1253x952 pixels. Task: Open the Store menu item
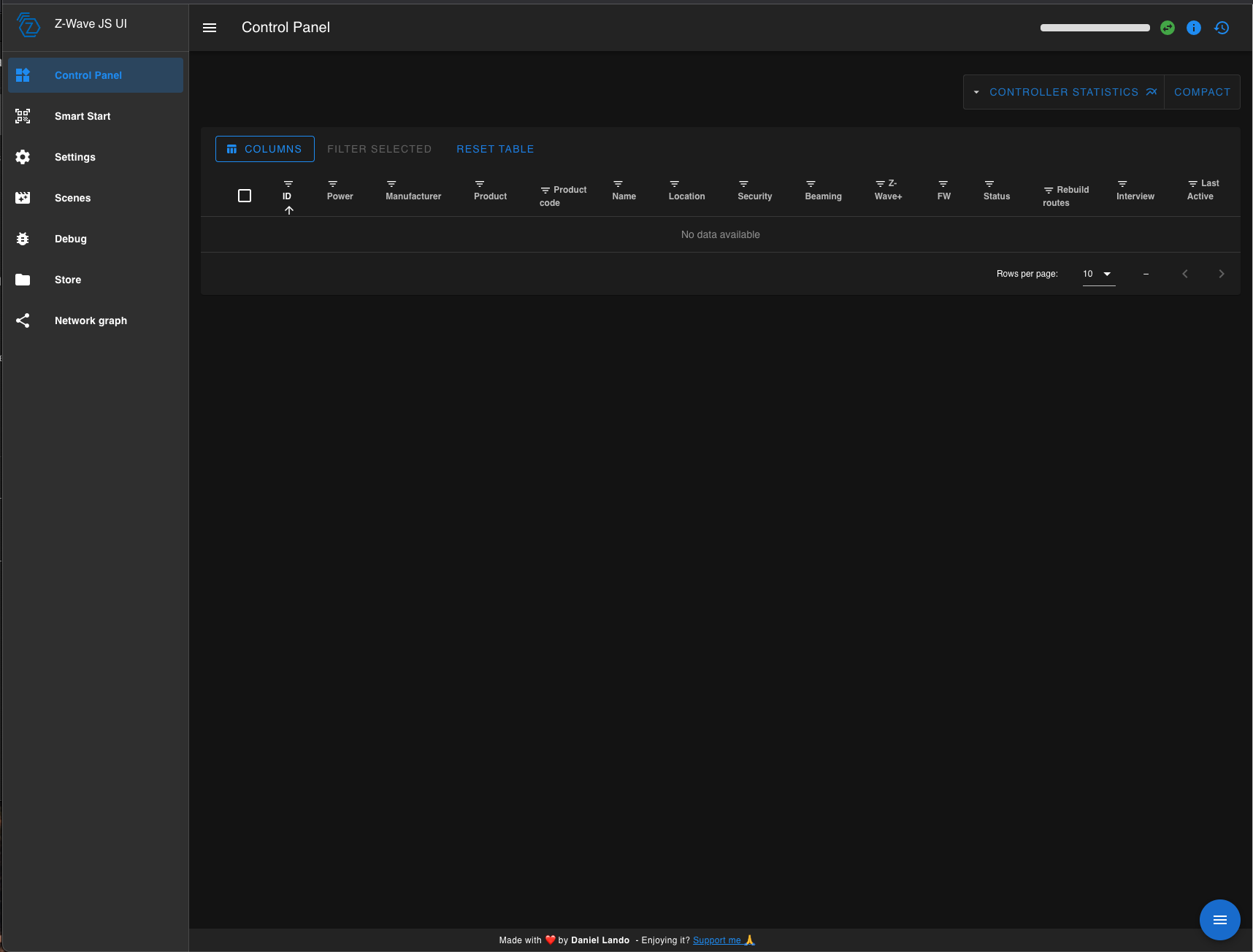[96, 280]
